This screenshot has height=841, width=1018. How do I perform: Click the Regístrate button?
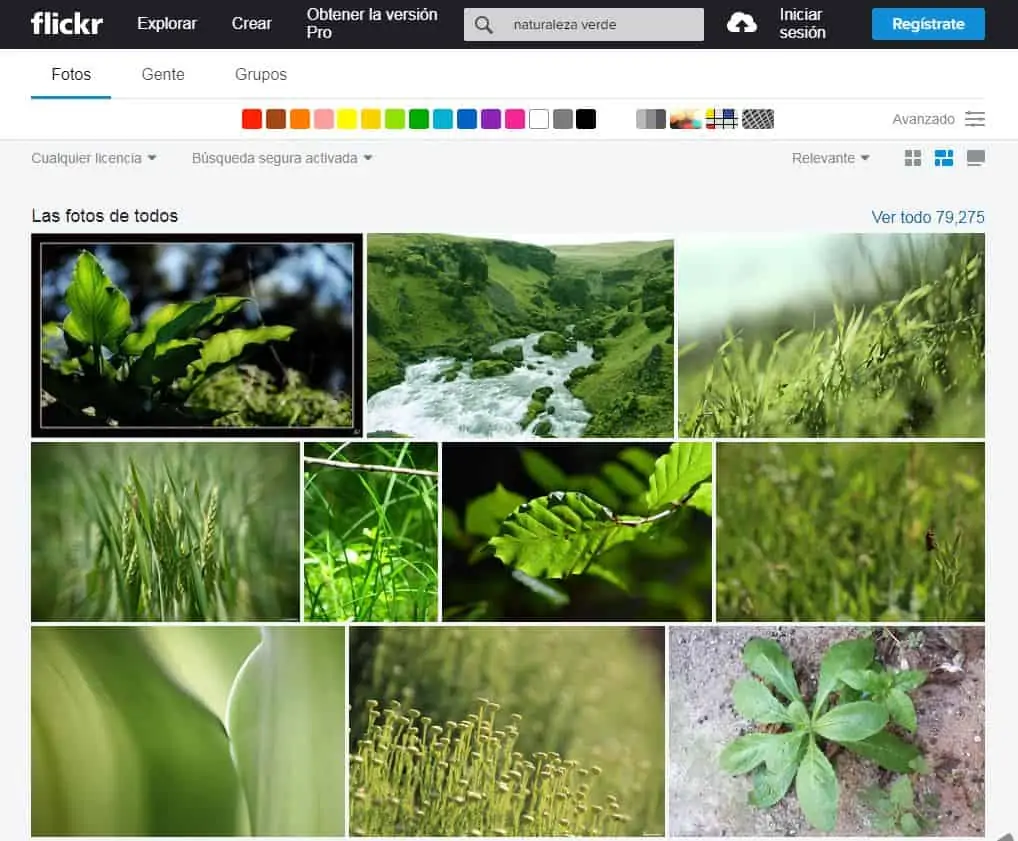click(928, 24)
